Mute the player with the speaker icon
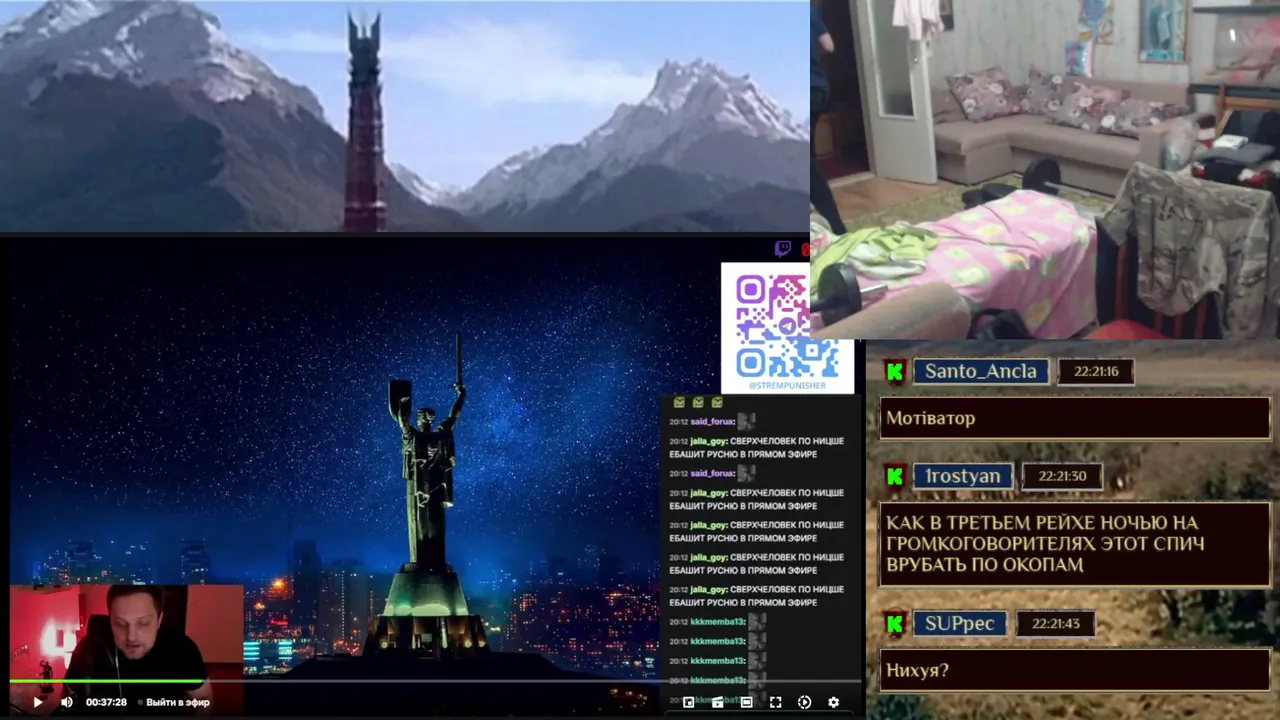Viewport: 1280px width, 720px height. tap(66, 702)
